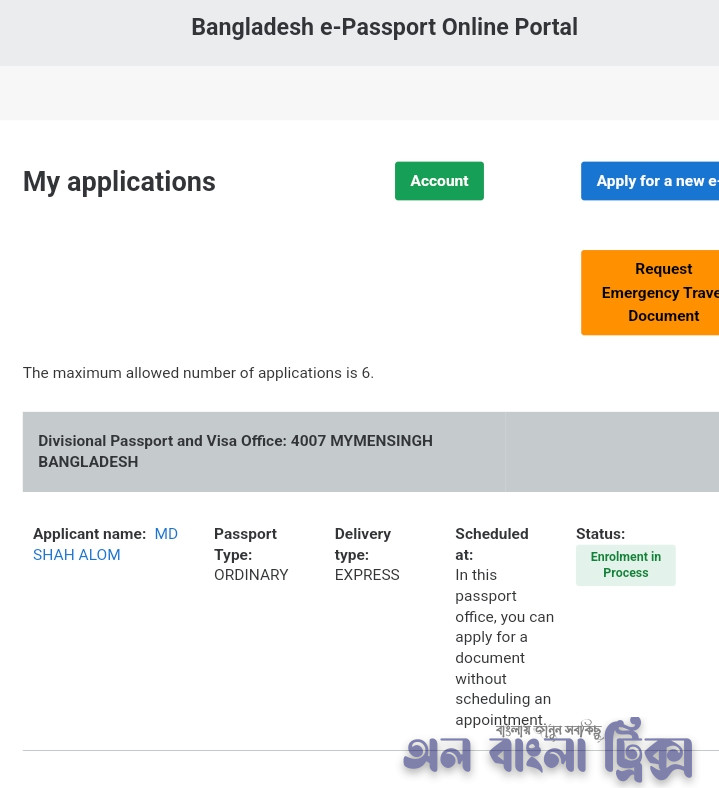The height and width of the screenshot is (788, 719).
Task: Select the EXPRESS delivery type value
Action: [367, 575]
